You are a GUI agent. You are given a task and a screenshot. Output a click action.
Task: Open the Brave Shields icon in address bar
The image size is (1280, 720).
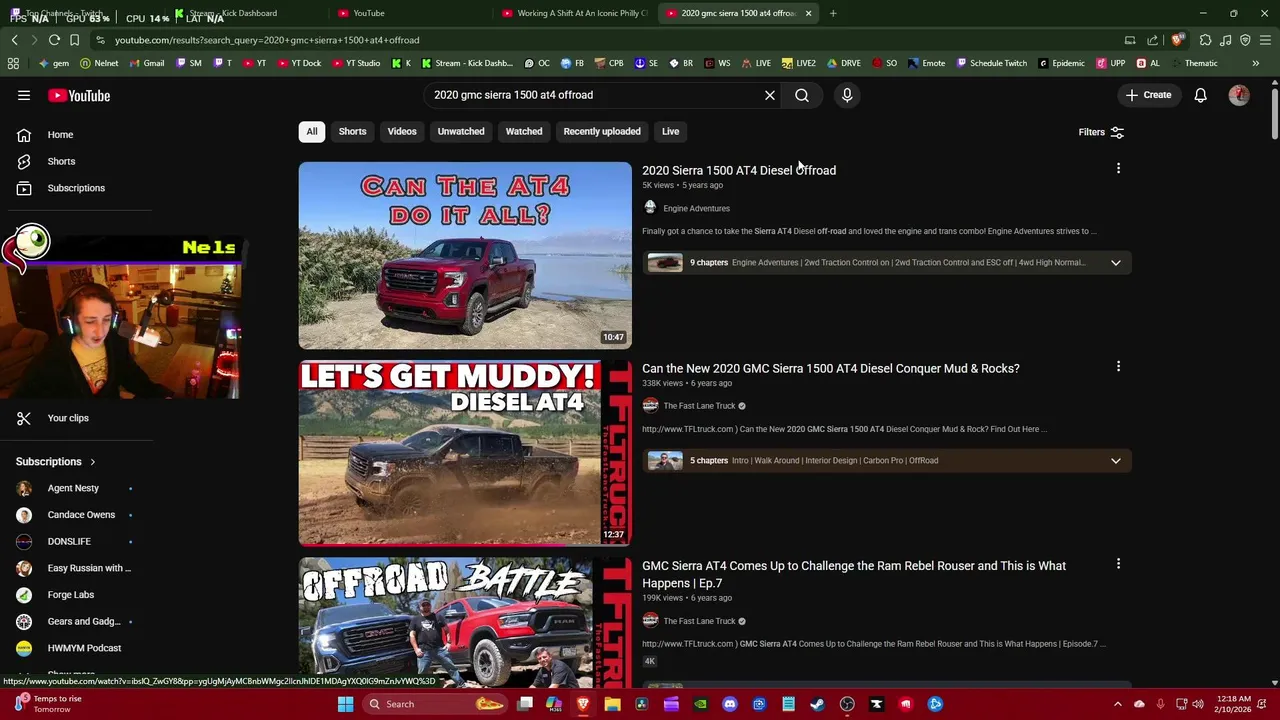(1177, 40)
